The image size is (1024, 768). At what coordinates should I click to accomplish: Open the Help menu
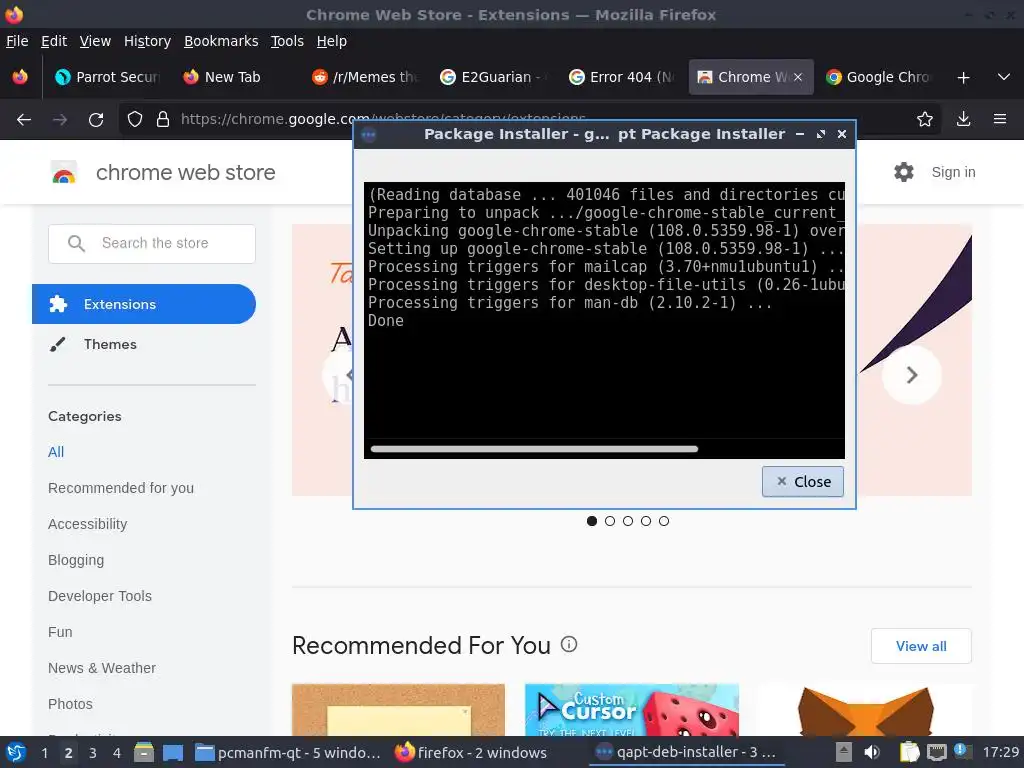pos(332,41)
